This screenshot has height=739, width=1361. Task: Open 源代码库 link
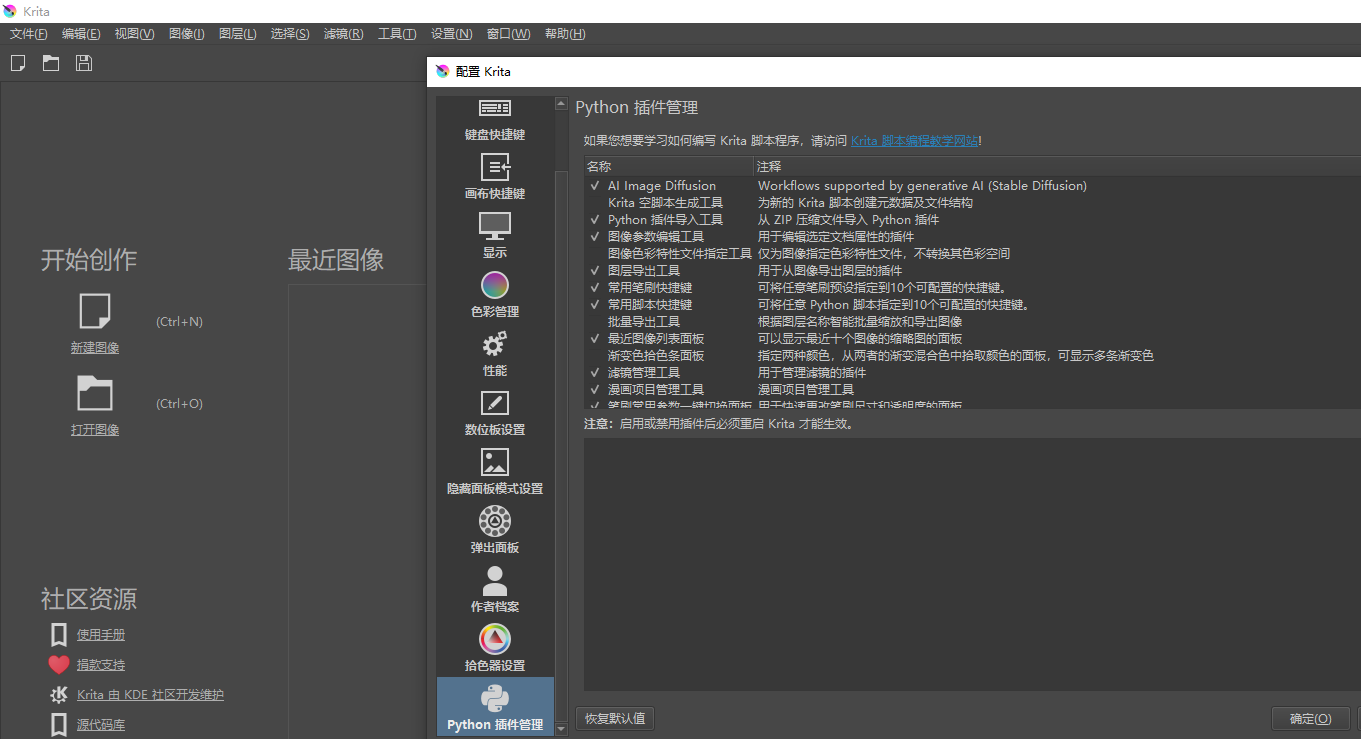(x=101, y=725)
